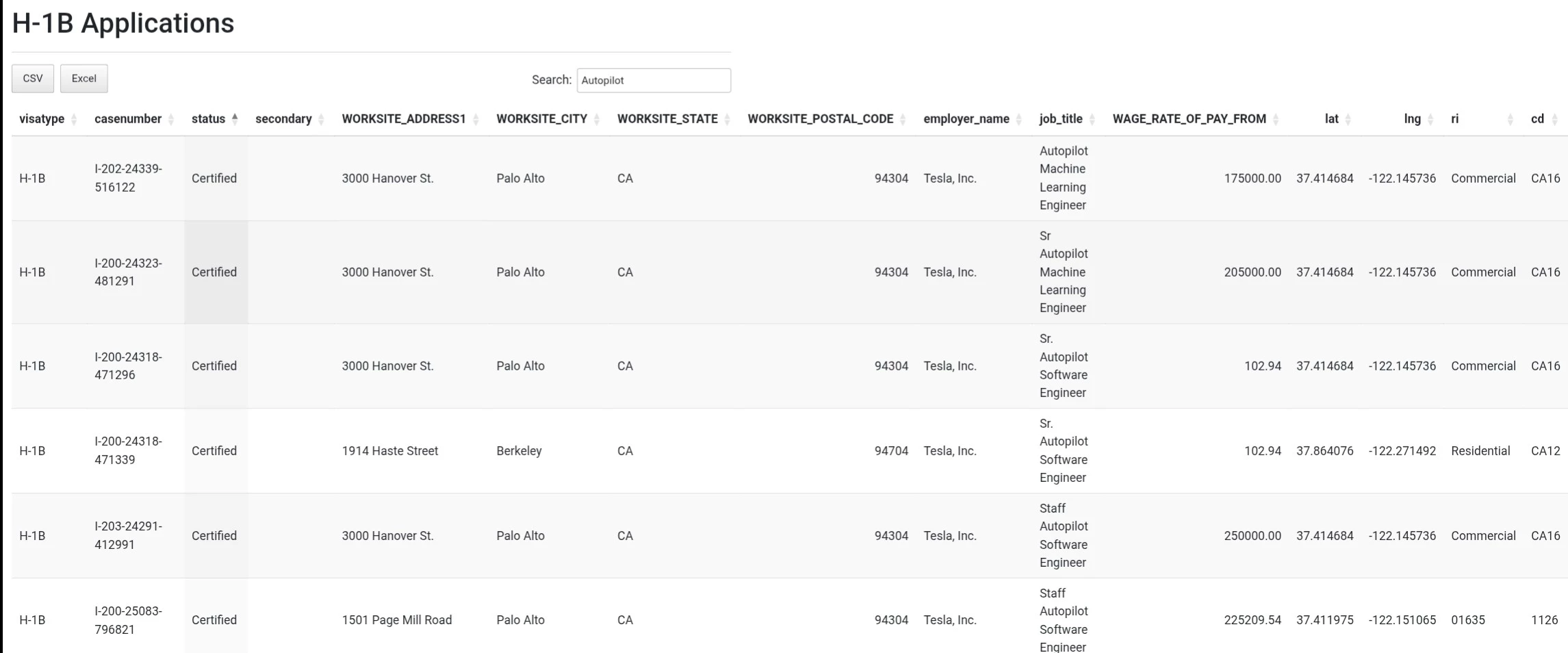Click the Sr Autopilot Machine Learning Engineer title
The width and height of the screenshot is (1568, 653).
click(1064, 272)
